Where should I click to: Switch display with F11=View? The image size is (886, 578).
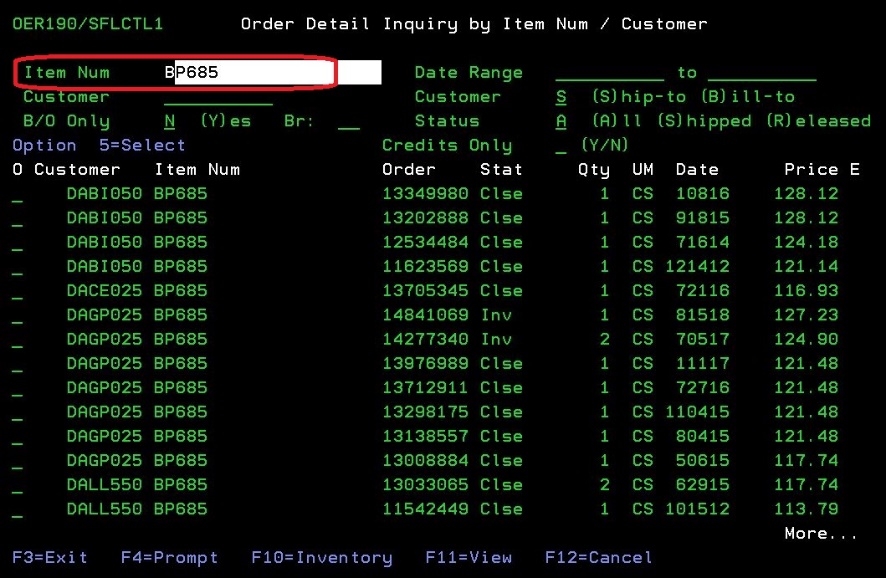[x=468, y=557]
